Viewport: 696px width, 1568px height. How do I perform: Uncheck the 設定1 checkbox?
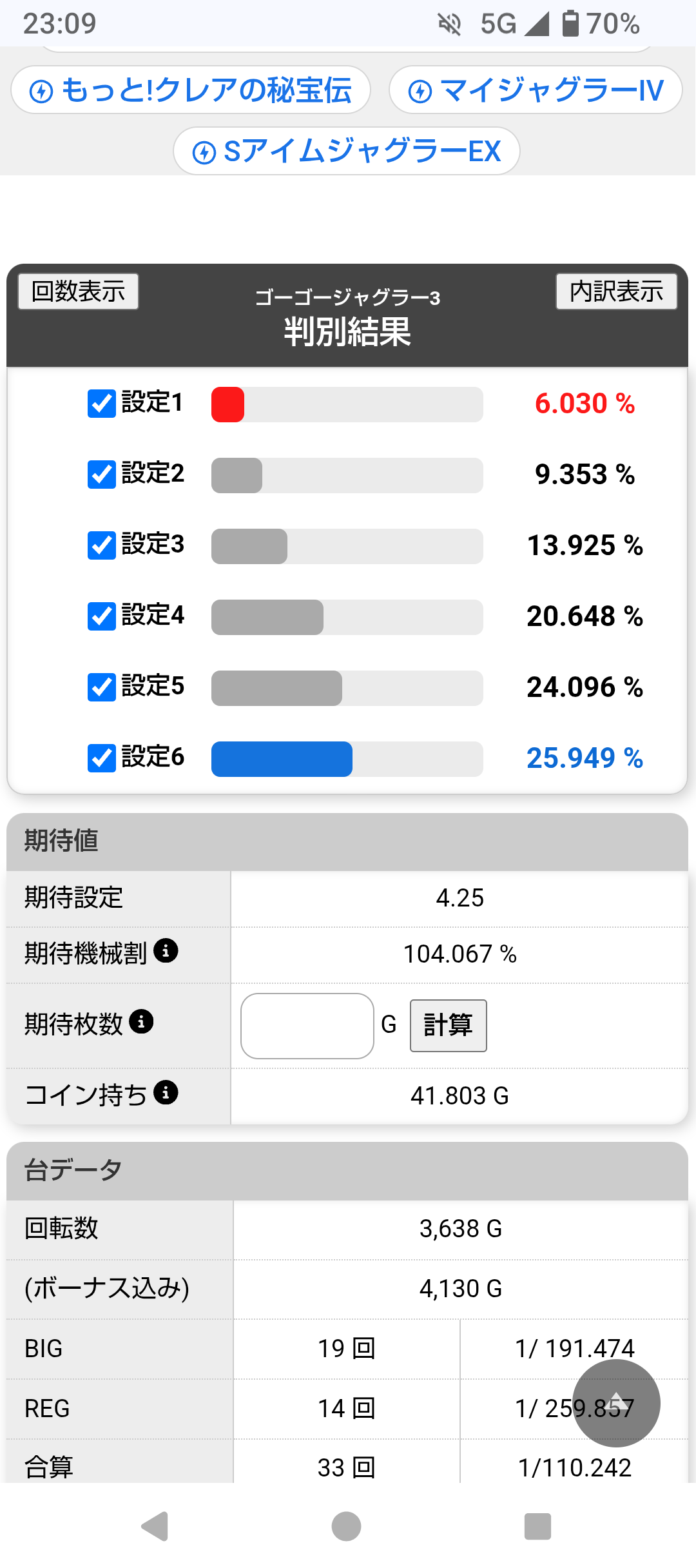(x=102, y=404)
